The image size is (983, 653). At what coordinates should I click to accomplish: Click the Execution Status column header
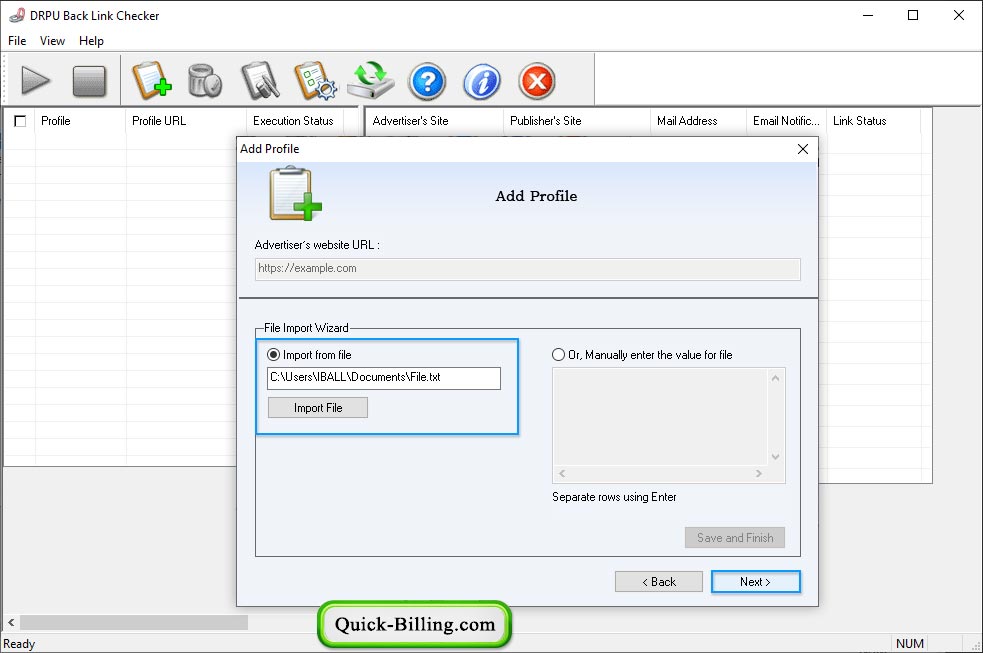point(295,121)
